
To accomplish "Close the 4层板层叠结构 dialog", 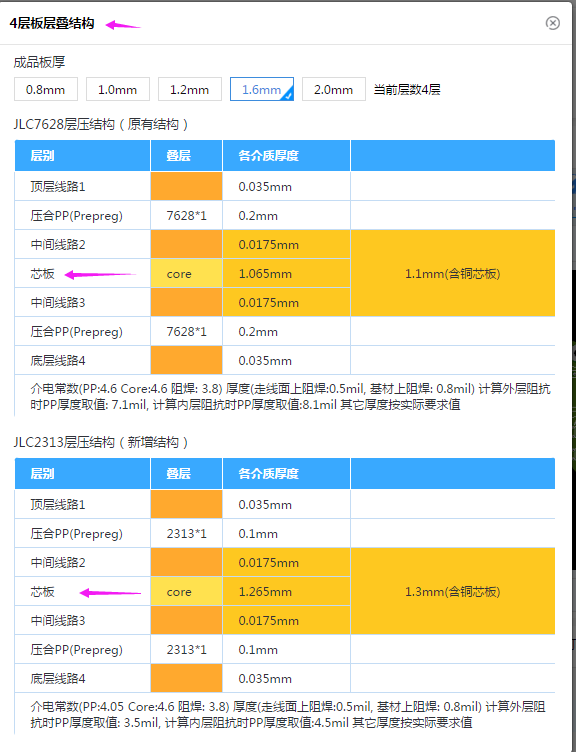I will 552,23.
